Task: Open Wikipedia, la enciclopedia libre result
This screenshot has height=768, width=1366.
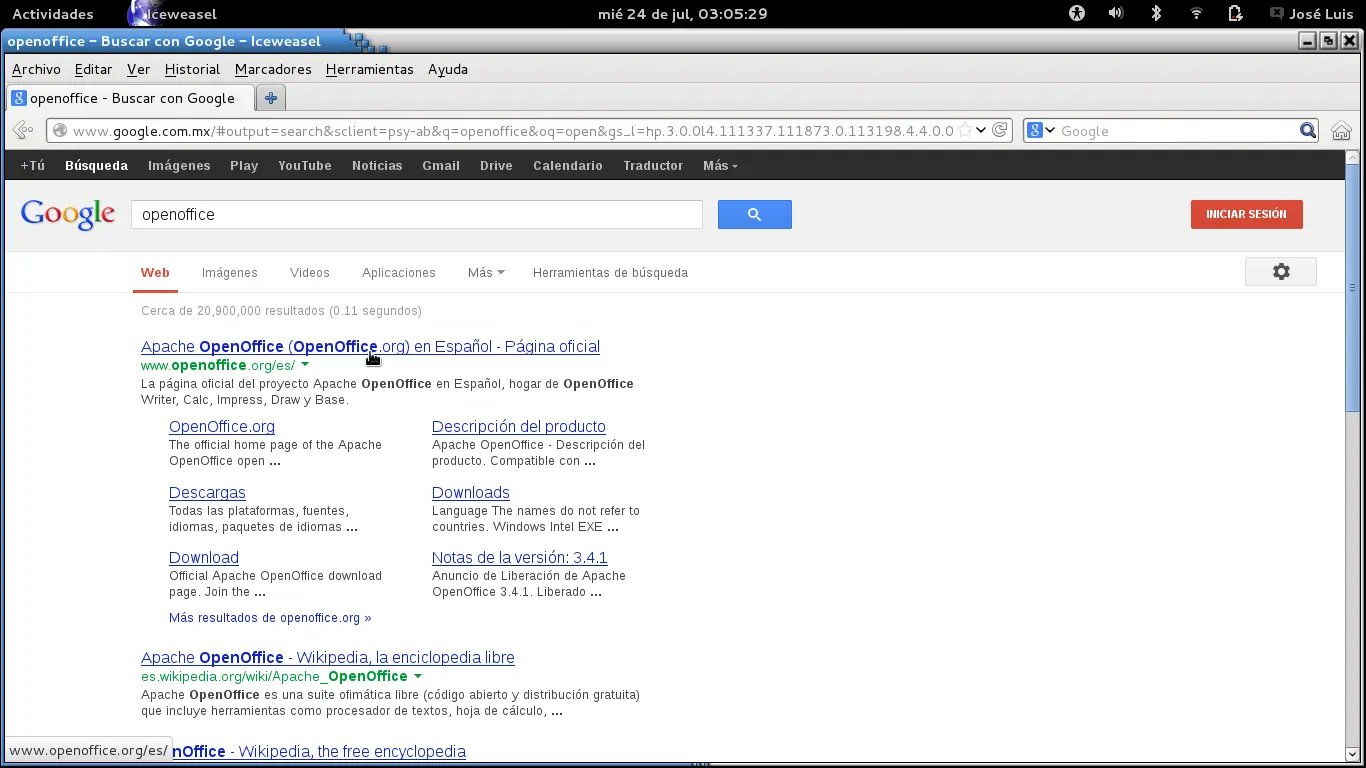Action: (328, 657)
